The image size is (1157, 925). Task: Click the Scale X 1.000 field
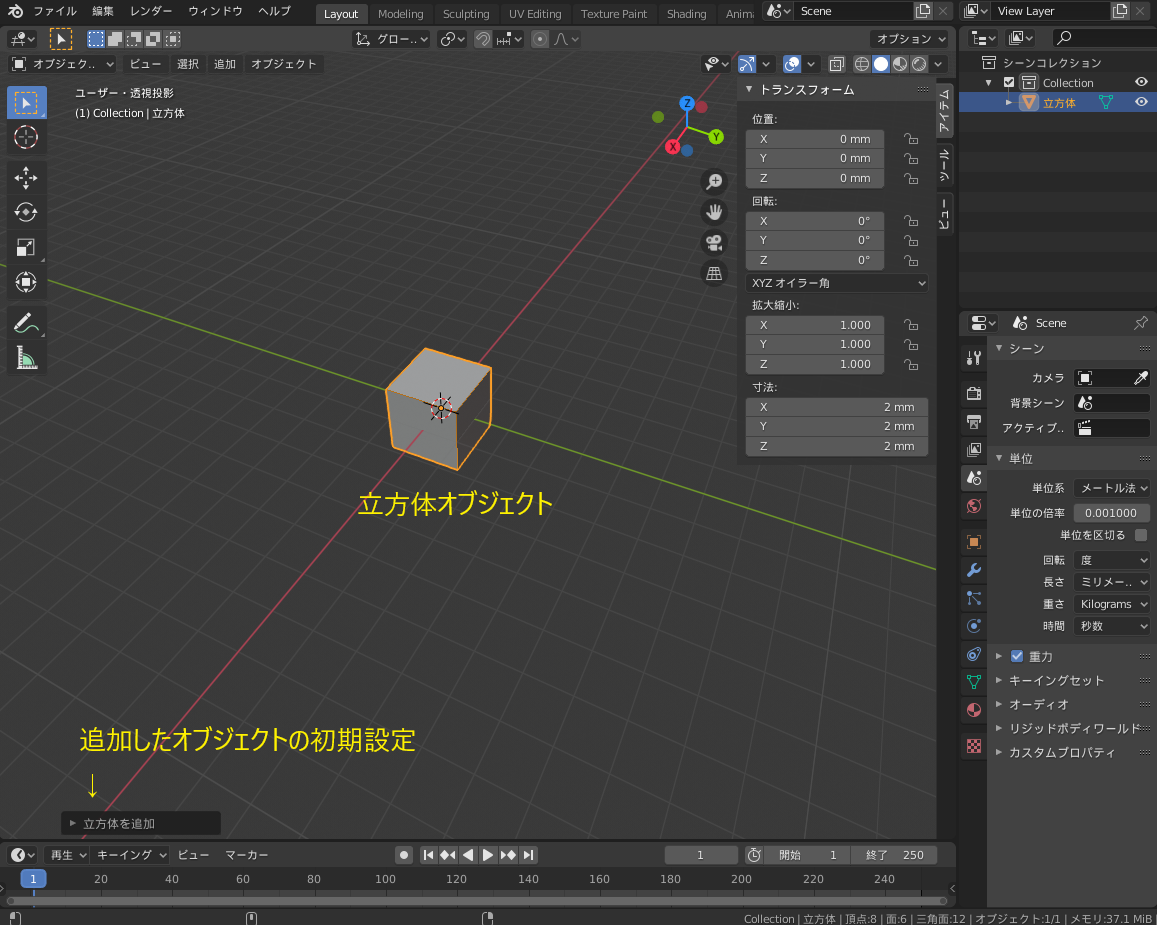click(815, 325)
